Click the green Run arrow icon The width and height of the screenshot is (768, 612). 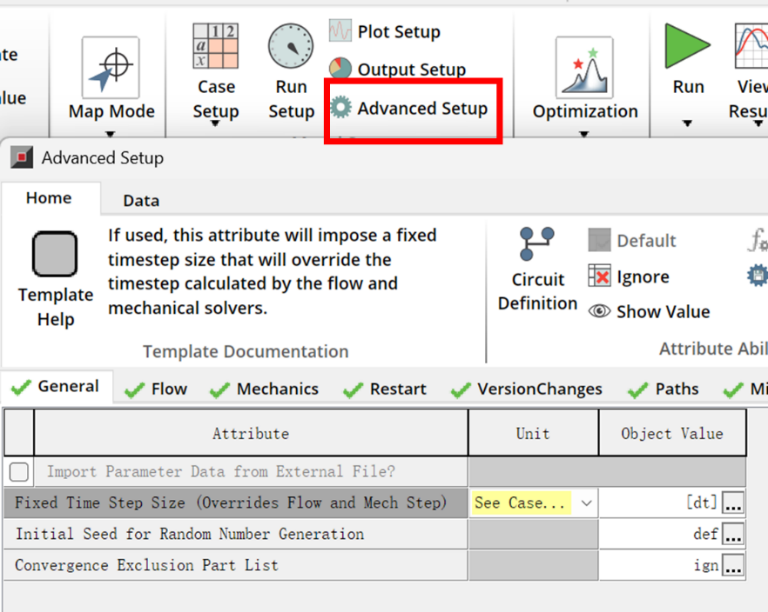pos(687,47)
